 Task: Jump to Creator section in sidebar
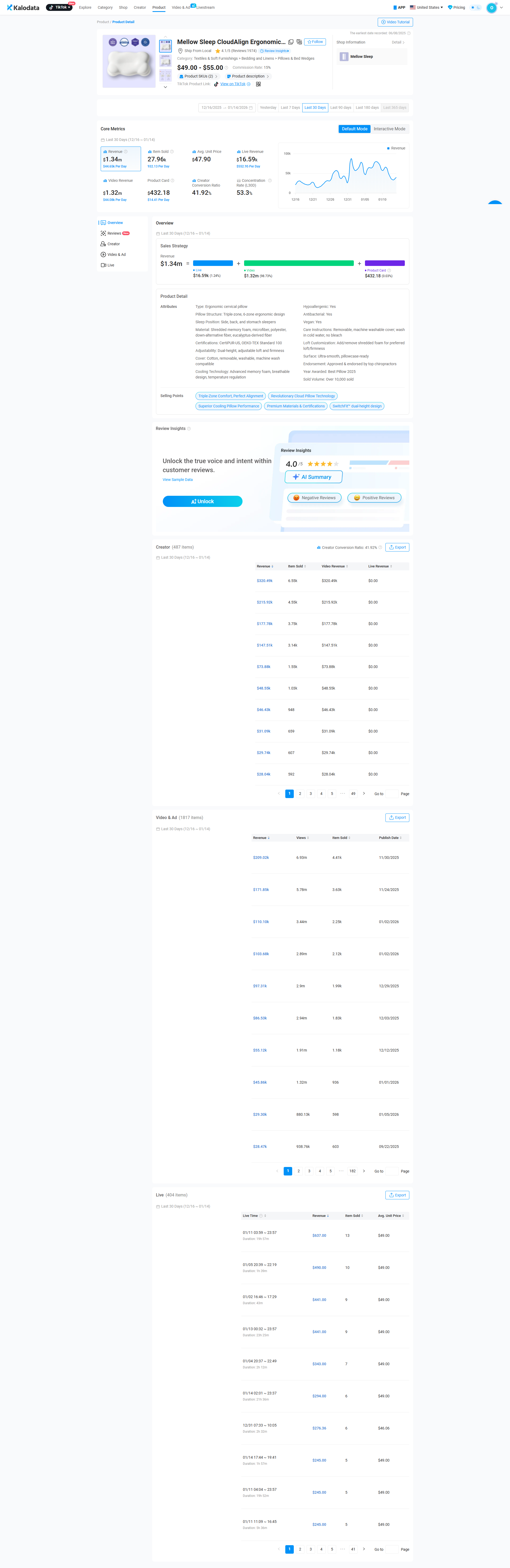110,244
